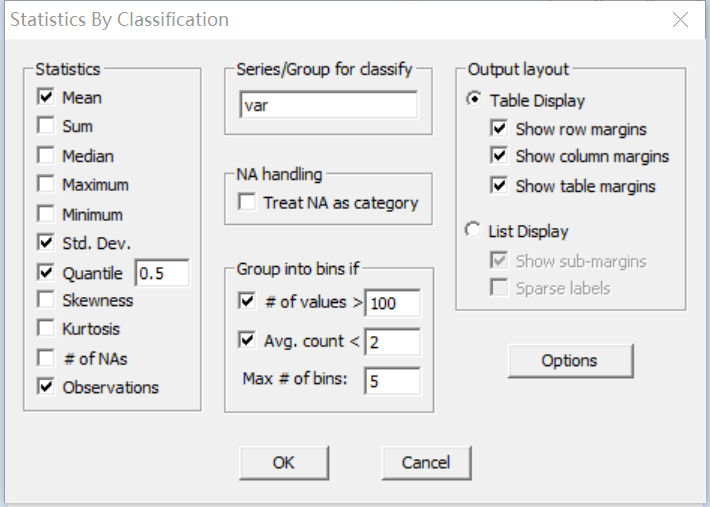Viewport: 710px width, 507px height.
Task: Enable Skewness statistic
Action: (x=45, y=300)
